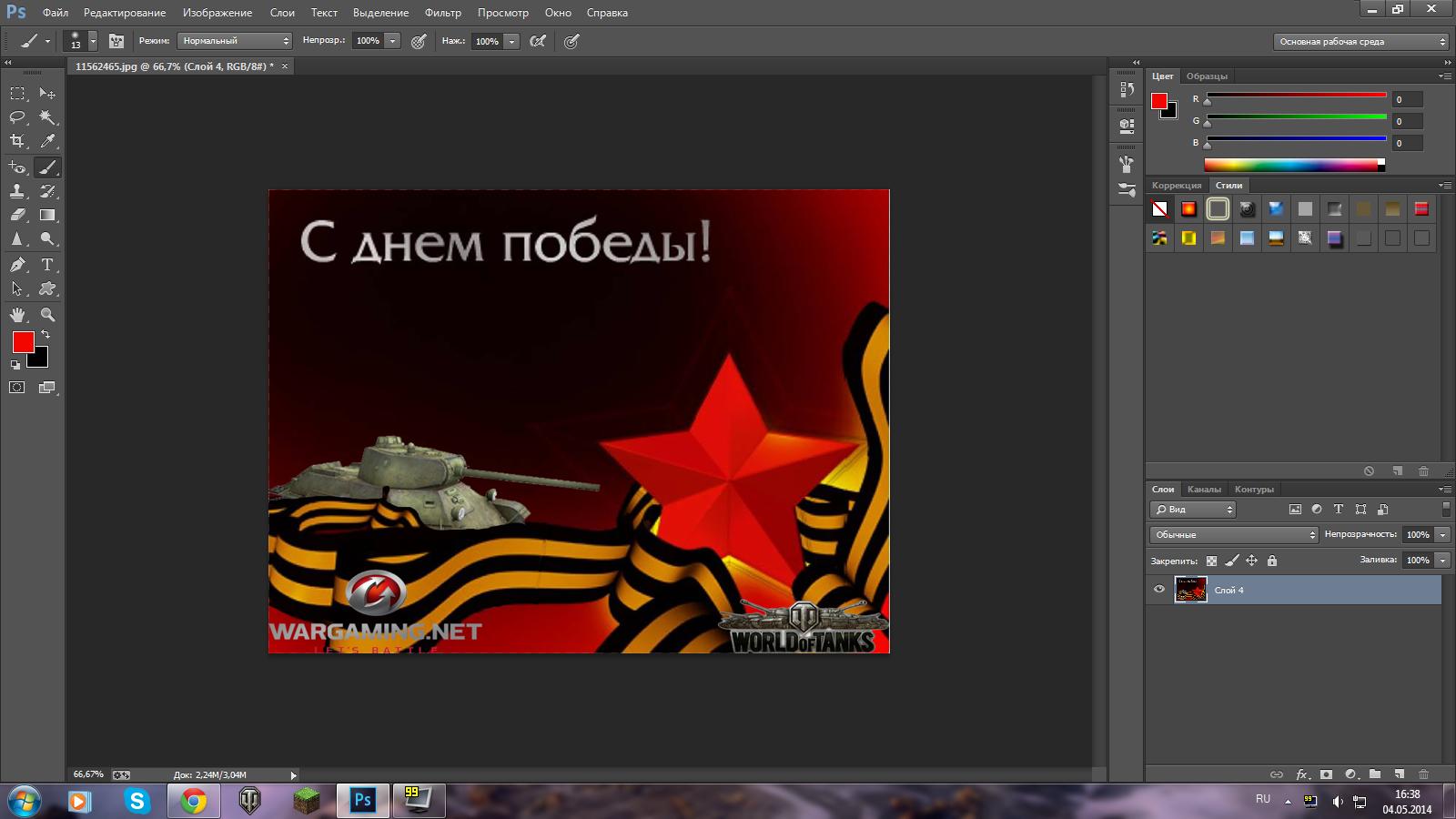
Task: Select the Hand tool
Action: 17,315
